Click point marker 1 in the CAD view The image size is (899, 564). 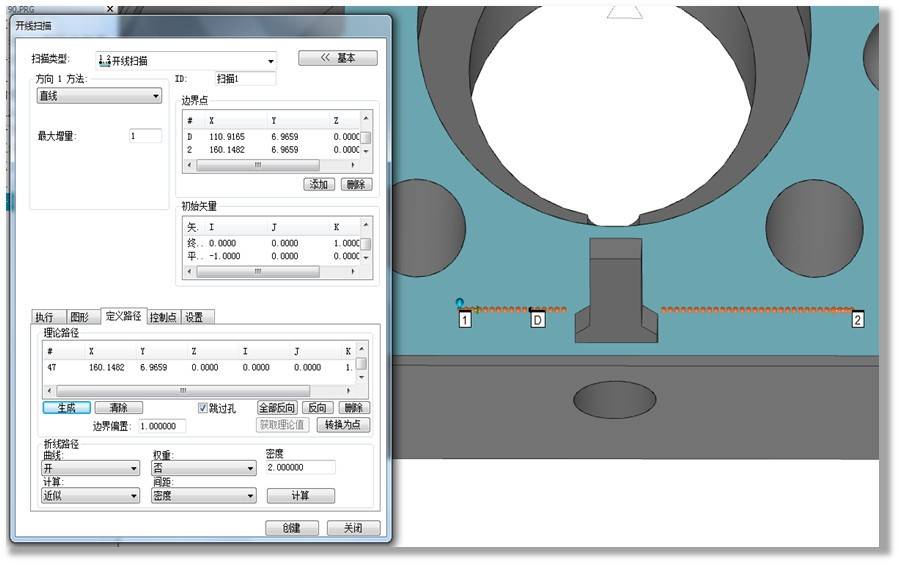(465, 320)
